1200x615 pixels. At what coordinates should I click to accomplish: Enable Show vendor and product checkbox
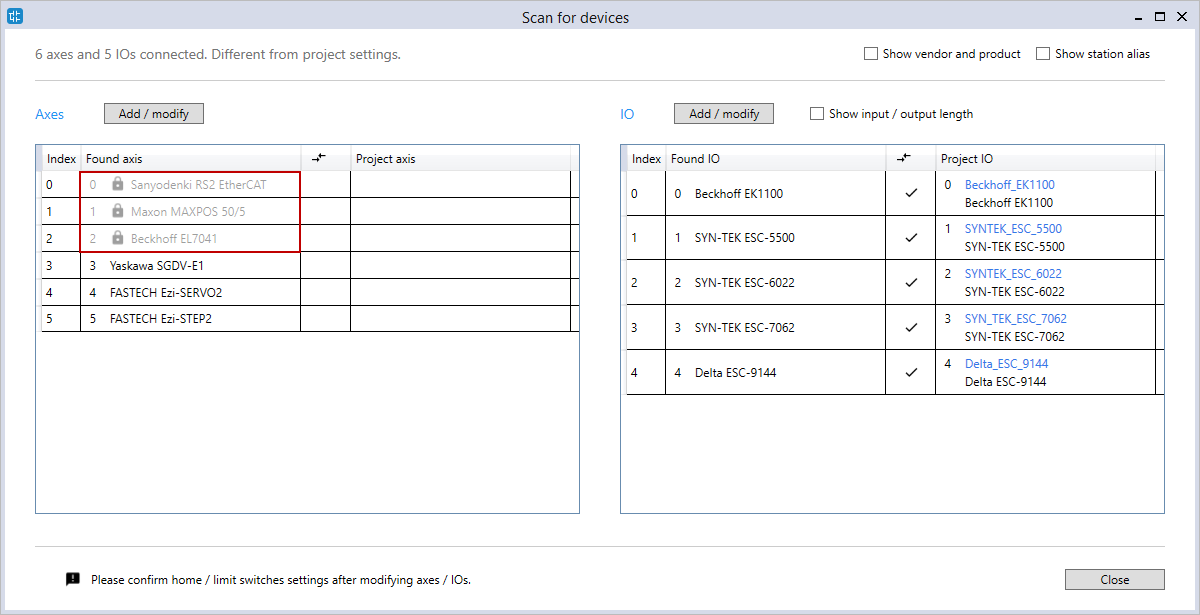coord(871,54)
